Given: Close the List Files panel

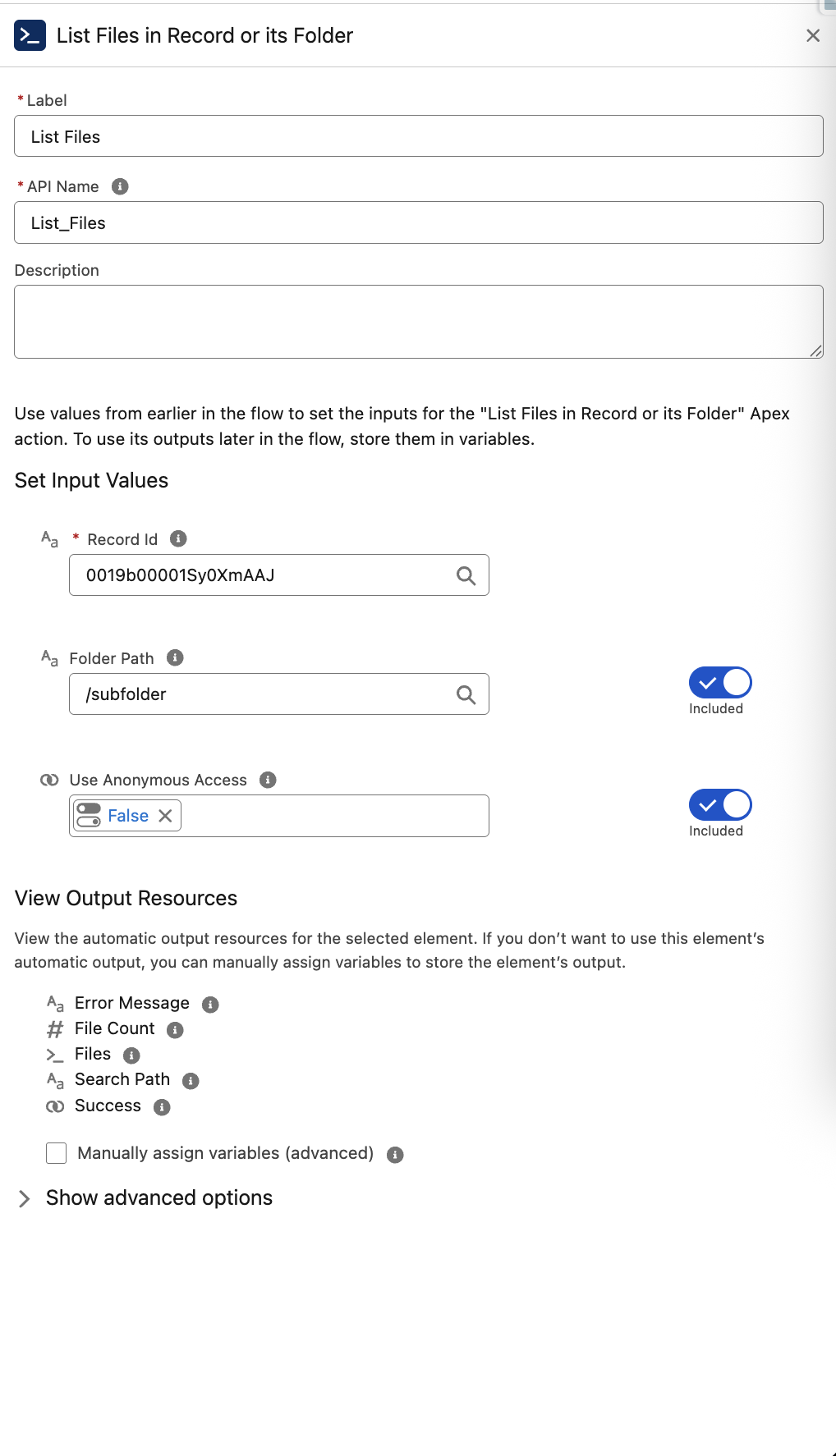Looking at the screenshot, I should pos(813,35).
